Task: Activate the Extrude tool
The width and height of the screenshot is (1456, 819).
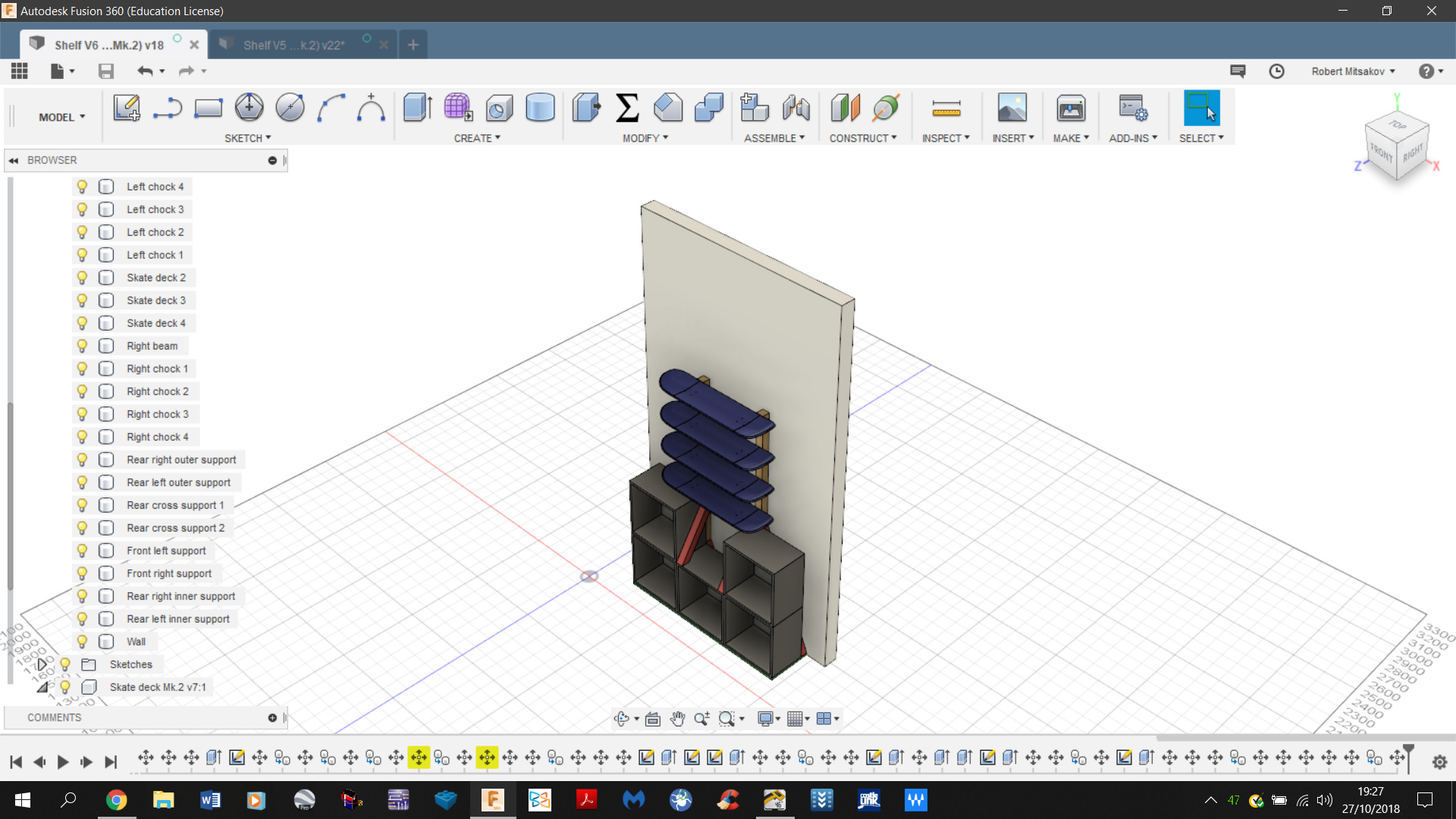Action: coord(418,108)
